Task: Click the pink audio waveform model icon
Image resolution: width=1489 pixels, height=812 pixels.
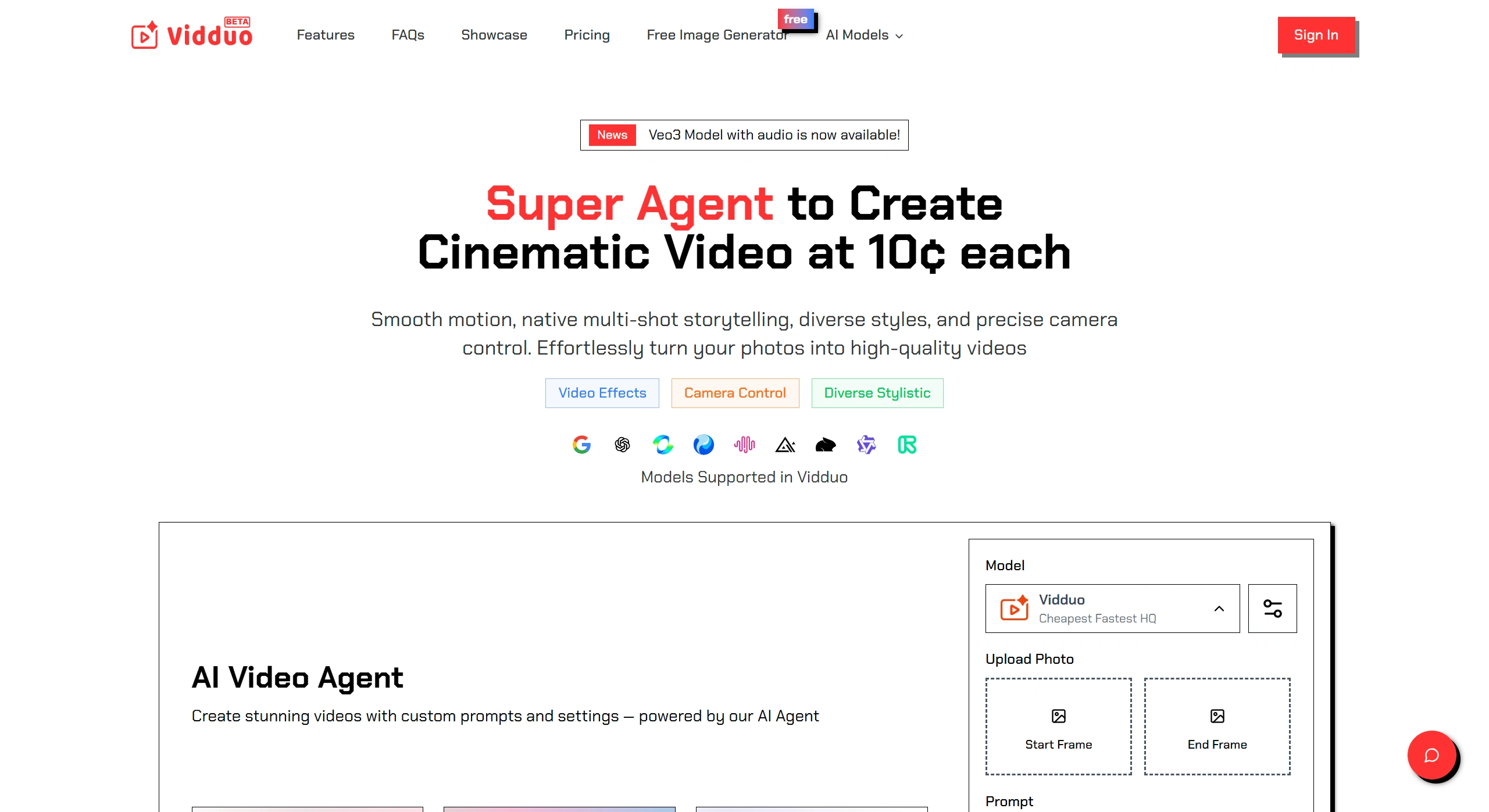Action: coord(744,445)
